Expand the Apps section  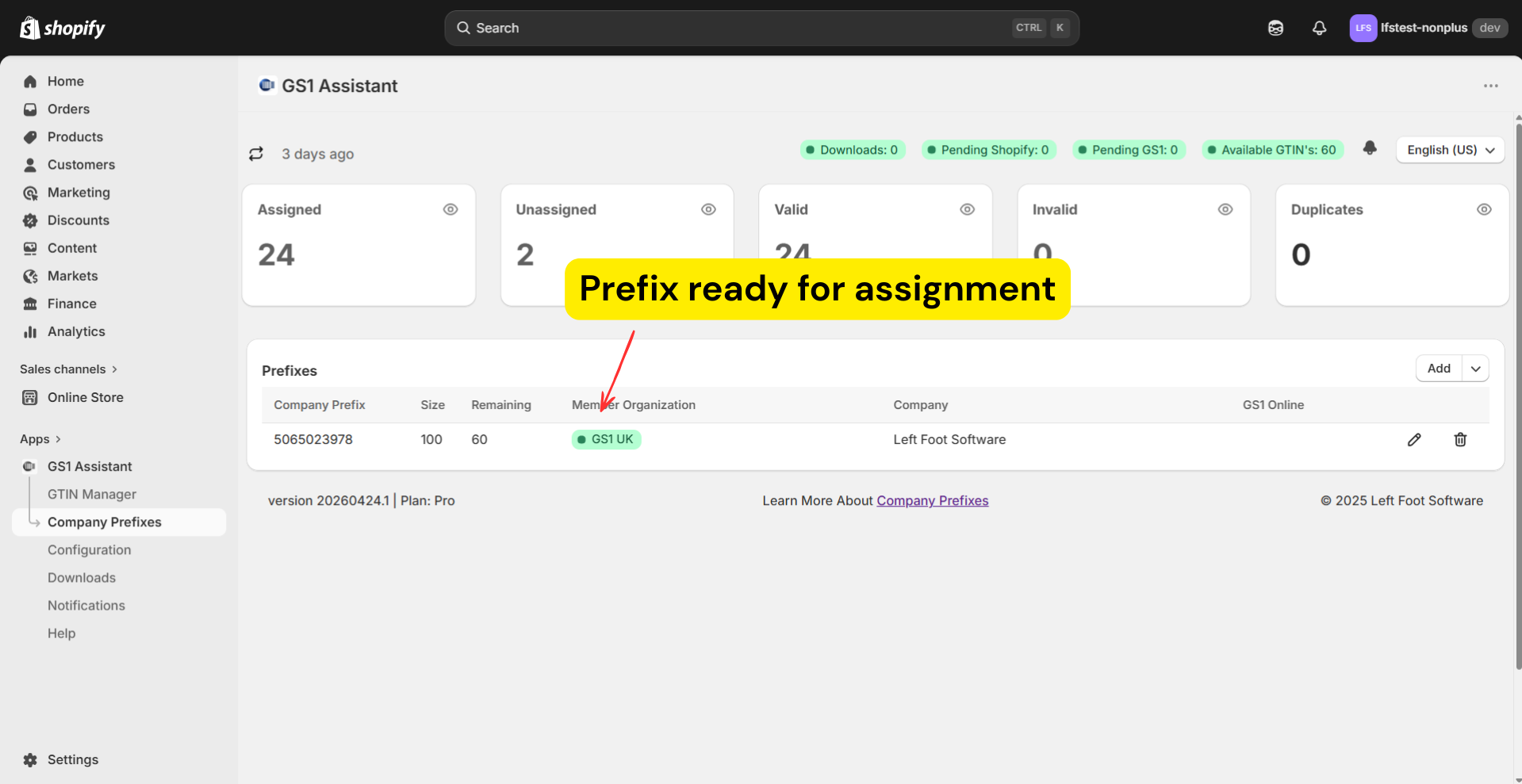click(x=40, y=438)
